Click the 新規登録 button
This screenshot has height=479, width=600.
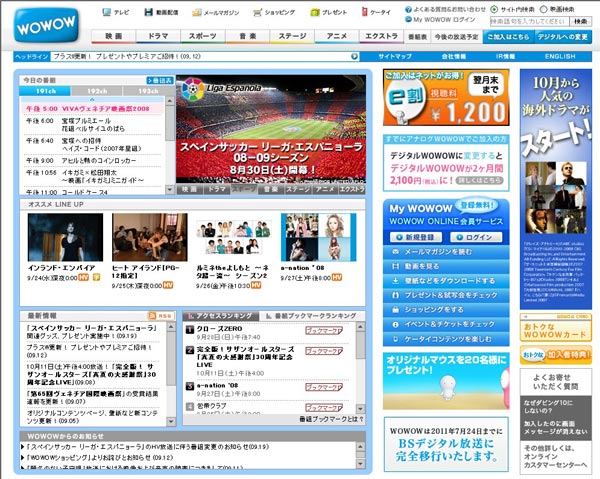click(x=414, y=237)
